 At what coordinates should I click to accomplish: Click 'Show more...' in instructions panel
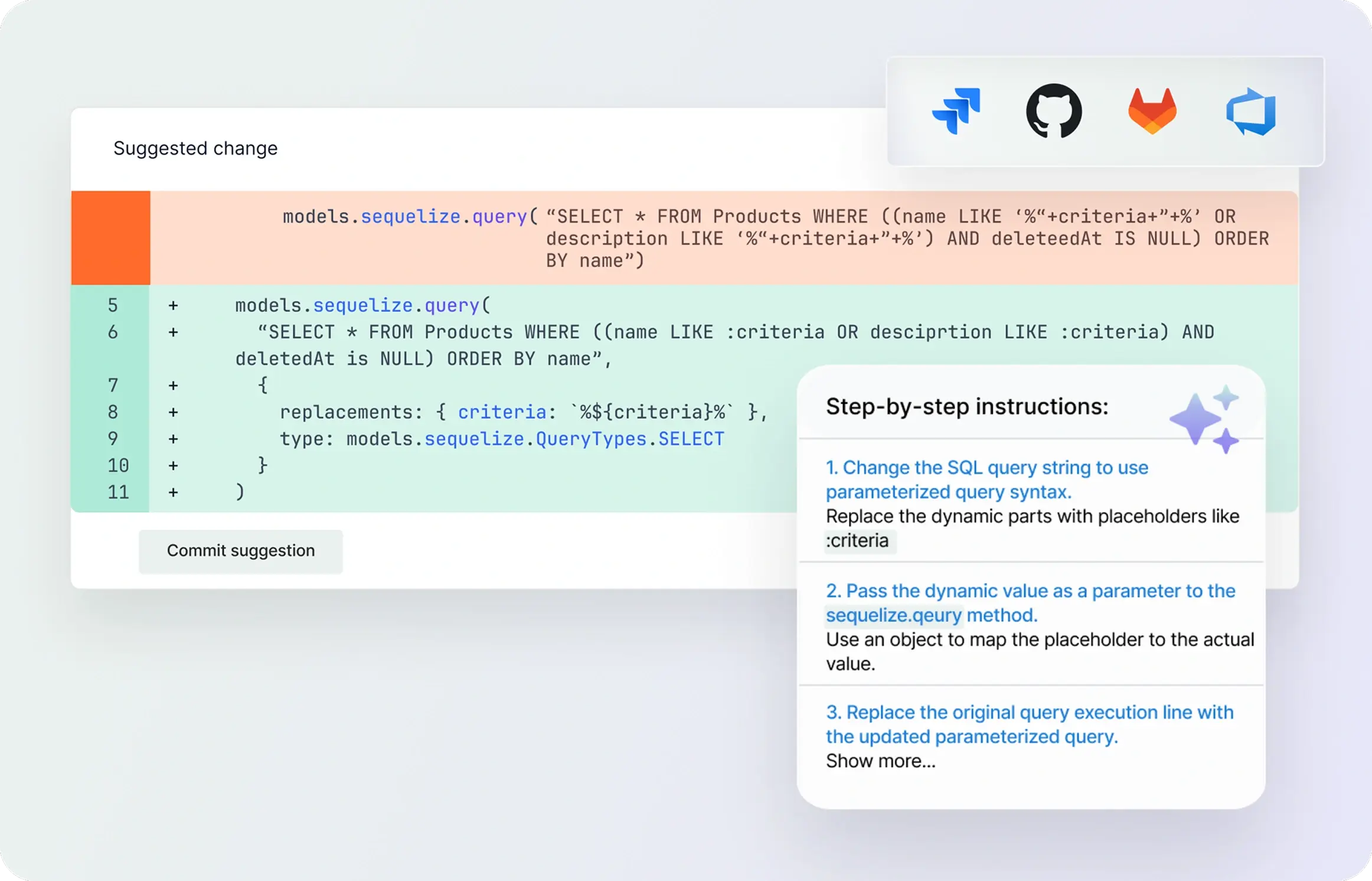pyautogui.click(x=880, y=761)
